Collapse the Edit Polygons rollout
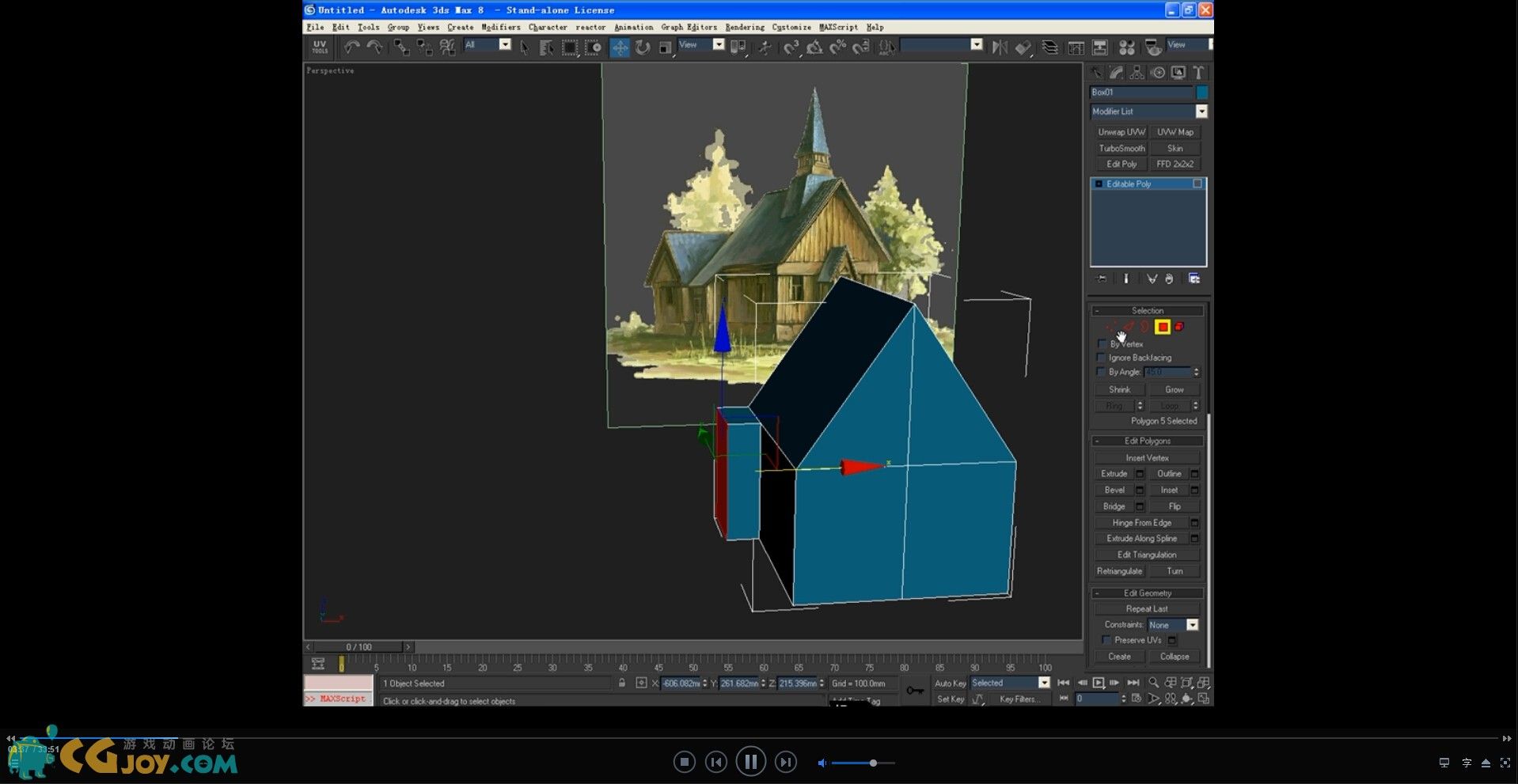Viewport: 1518px width, 784px height. pyautogui.click(x=1147, y=441)
